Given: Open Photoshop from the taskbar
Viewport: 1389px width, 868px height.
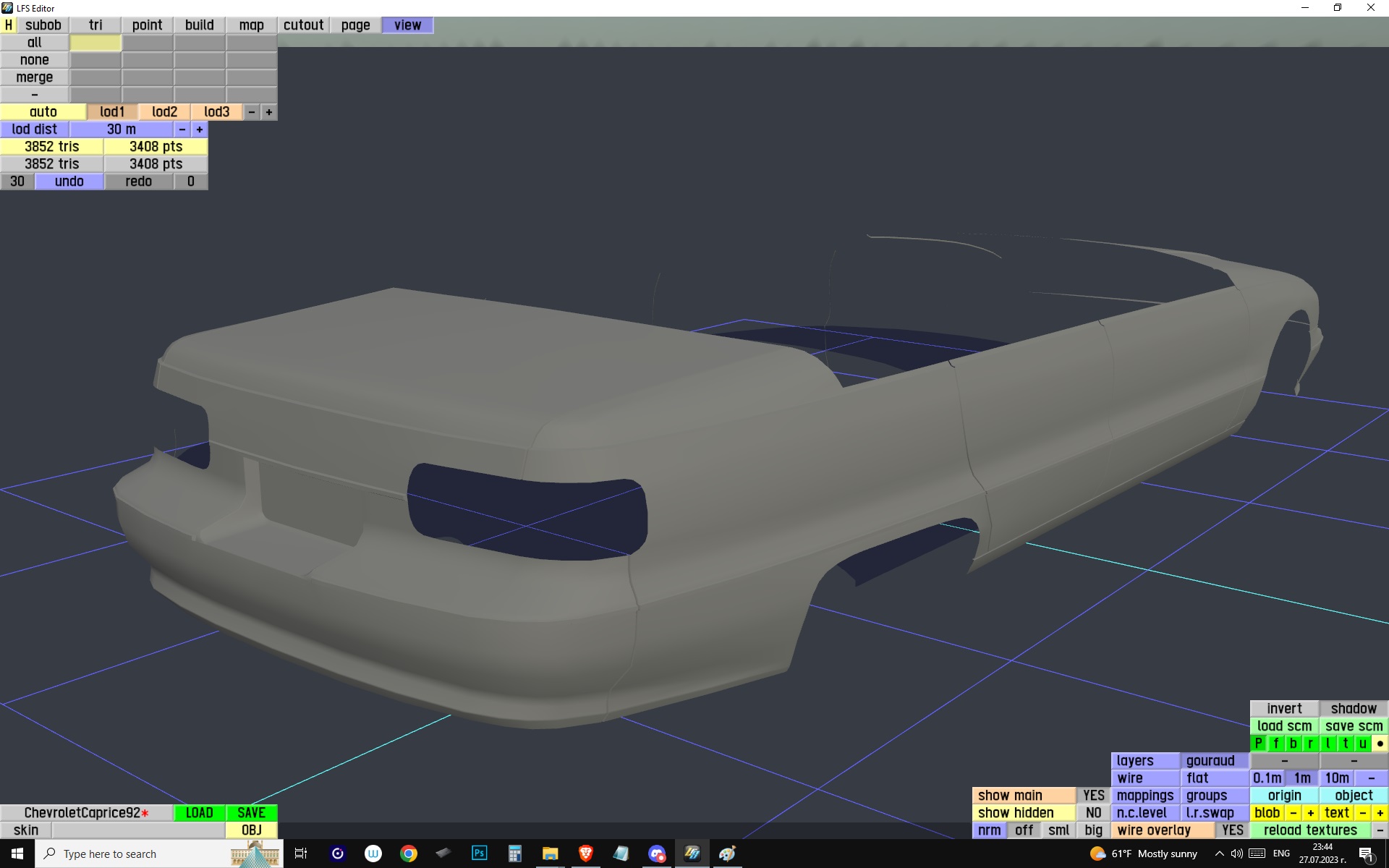Looking at the screenshot, I should [479, 854].
